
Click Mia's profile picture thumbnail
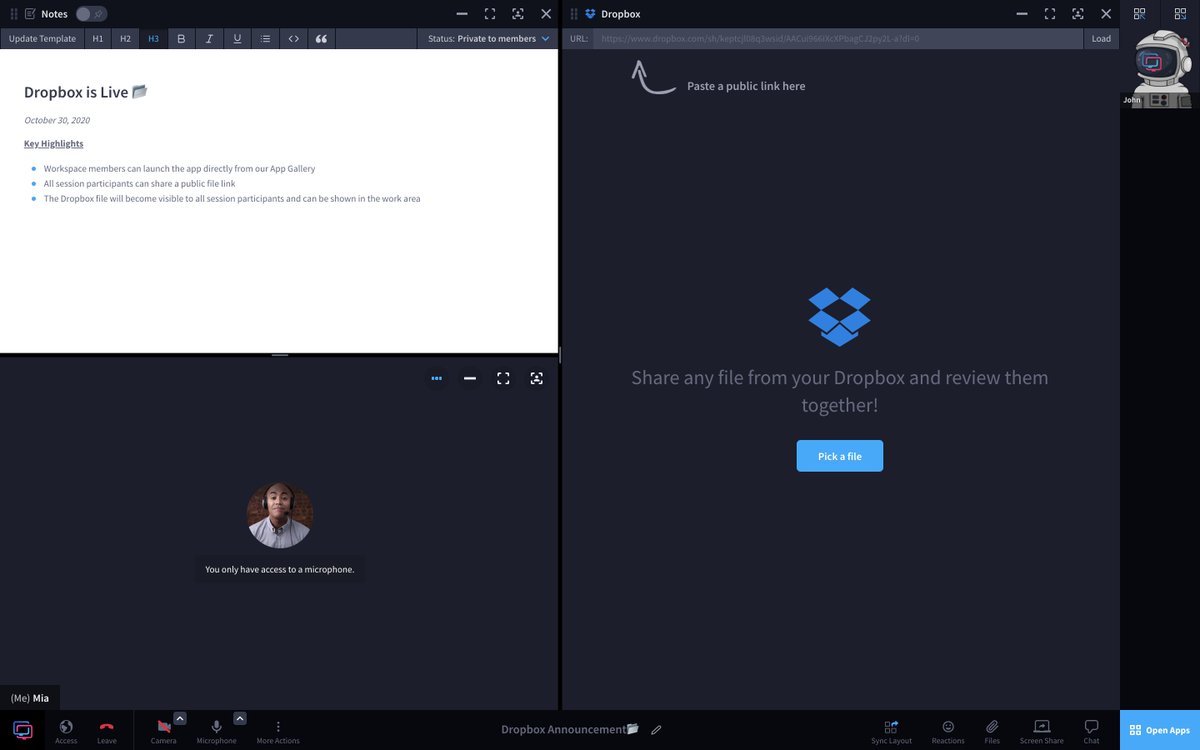[280, 515]
